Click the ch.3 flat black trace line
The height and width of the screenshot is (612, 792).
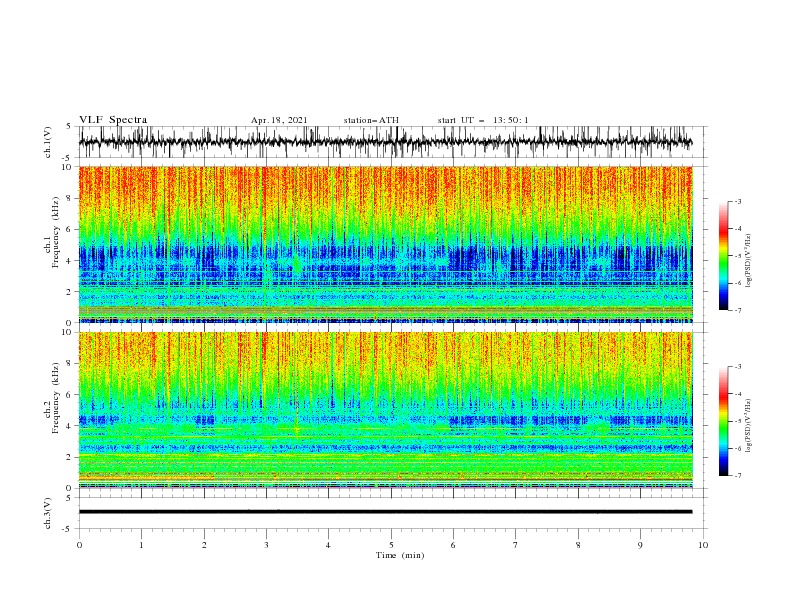coord(385,512)
